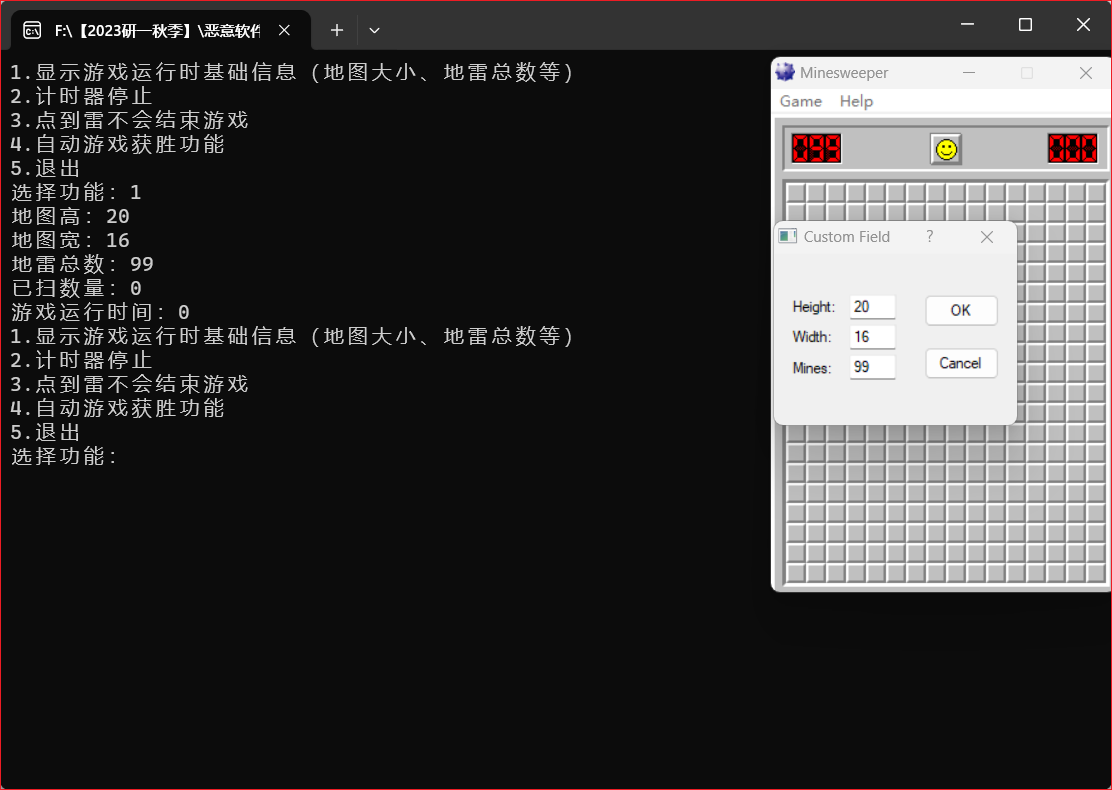Click the top-left cell of the minefield
Viewport: 1112px width, 790px height.
tap(795, 193)
